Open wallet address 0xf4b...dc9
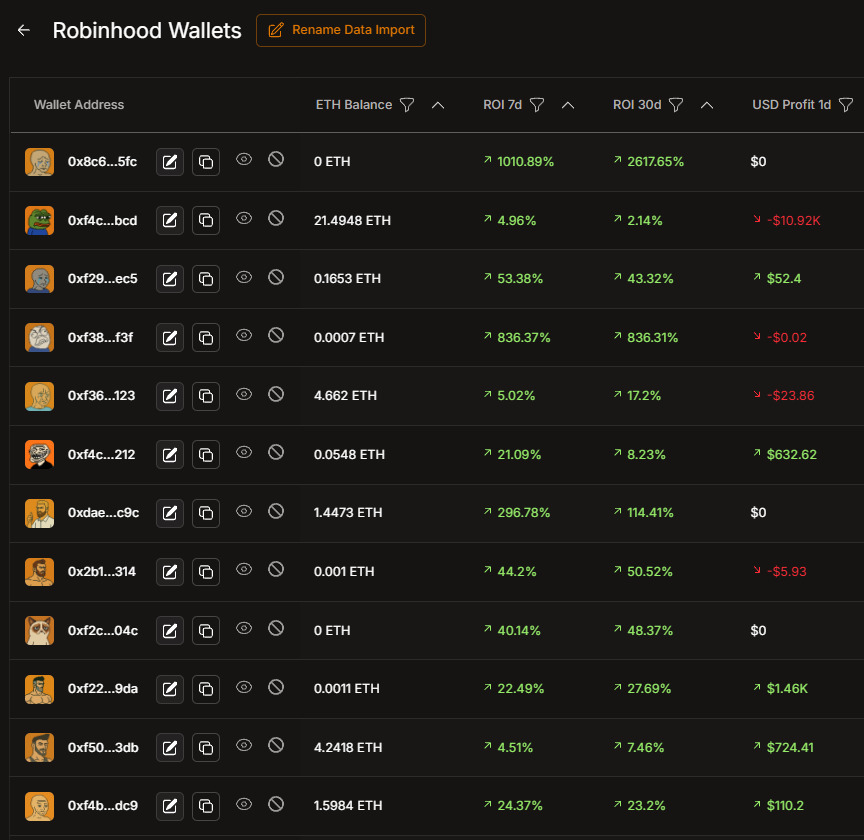This screenshot has width=864, height=840. click(102, 806)
